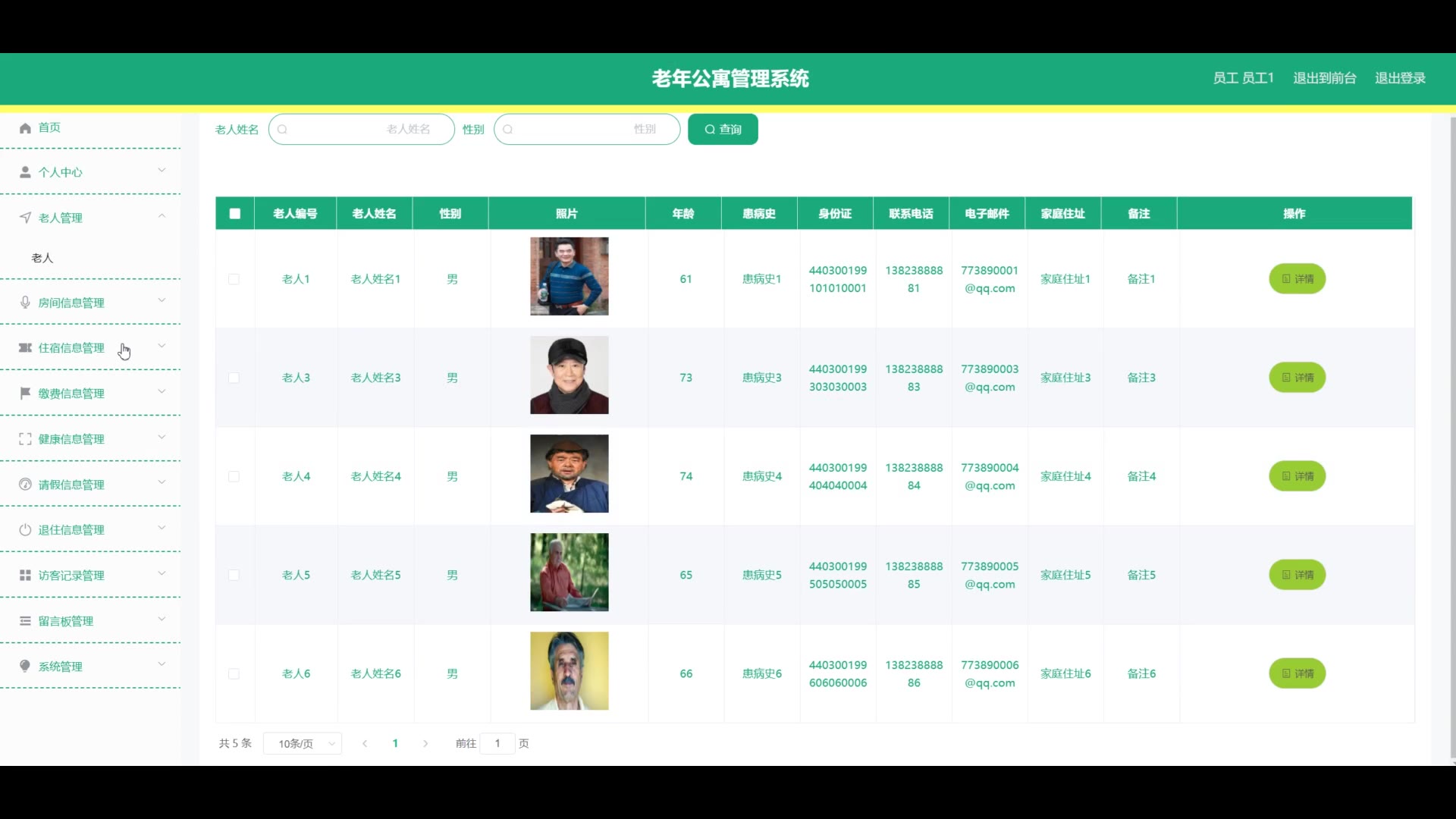Check the row checkbox for 老人1
Image resolution: width=1456 pixels, height=819 pixels.
tap(234, 279)
